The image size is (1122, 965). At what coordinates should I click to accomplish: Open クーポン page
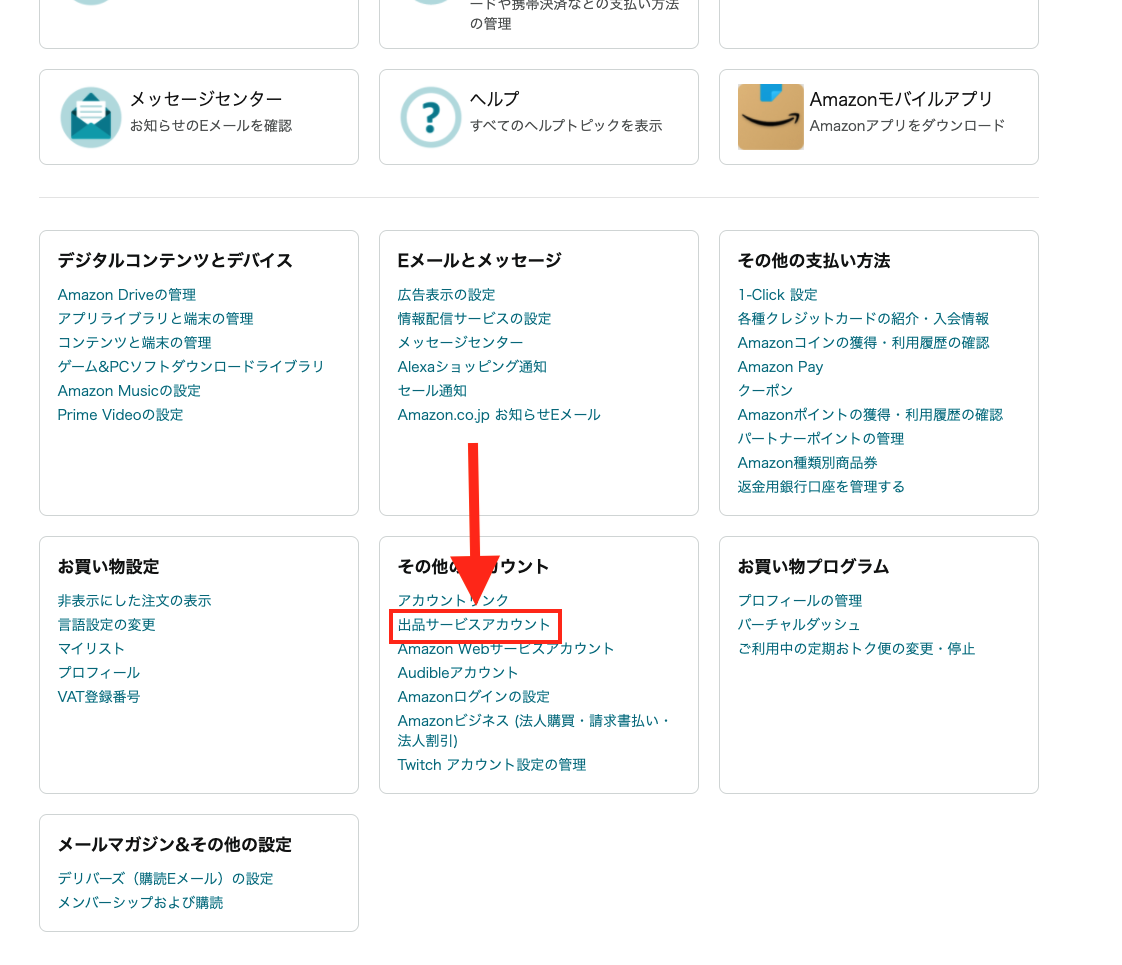(x=765, y=390)
